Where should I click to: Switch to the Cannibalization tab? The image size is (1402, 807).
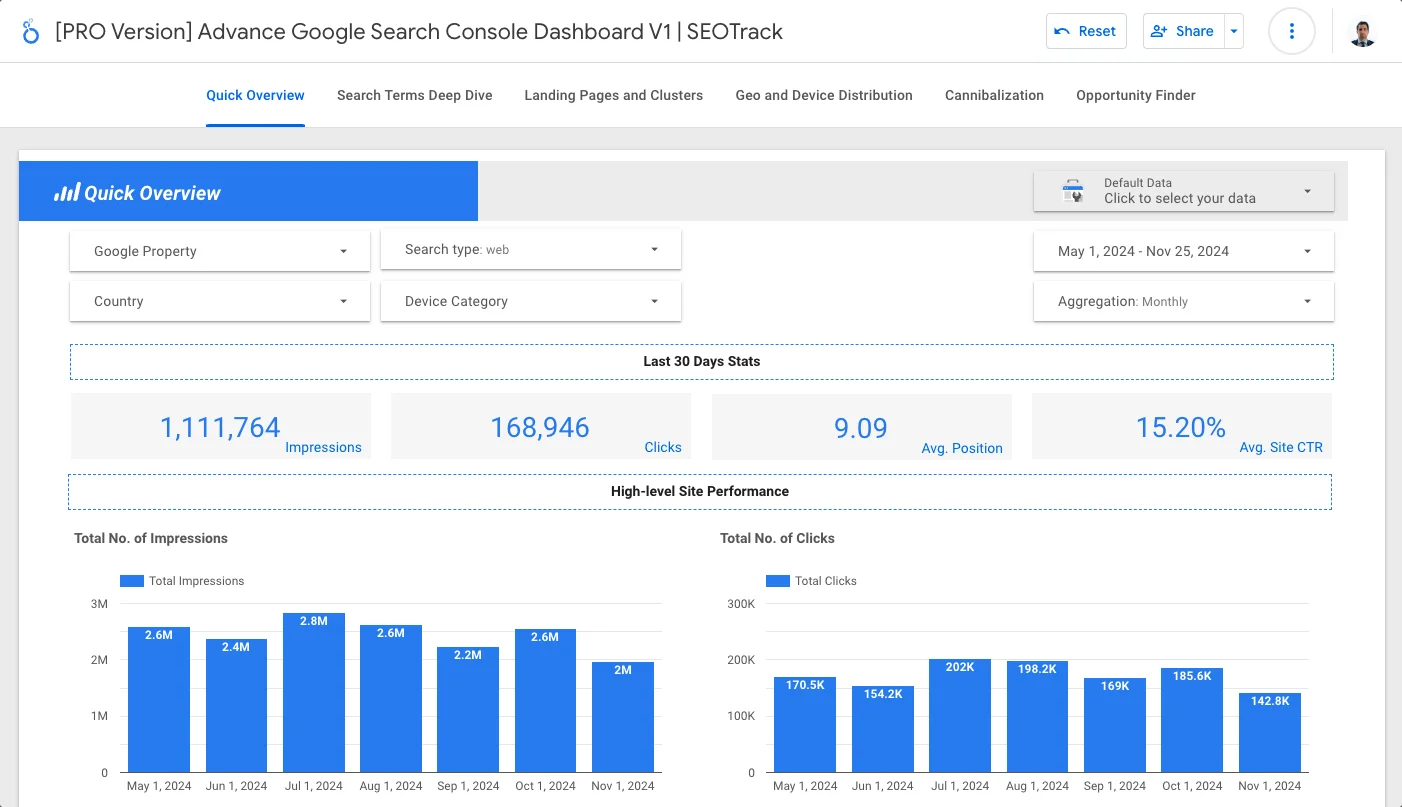tap(994, 95)
